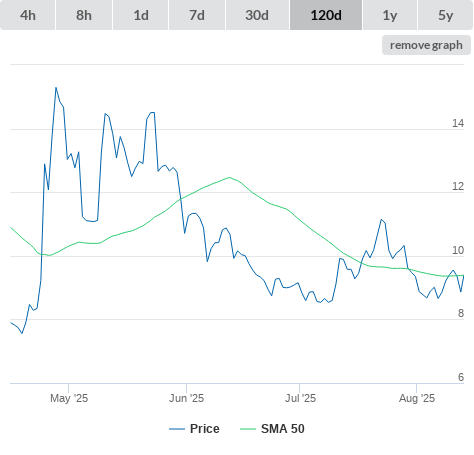The width and height of the screenshot is (474, 455).
Task: Click the remove graph button
Action: pyautogui.click(x=426, y=45)
